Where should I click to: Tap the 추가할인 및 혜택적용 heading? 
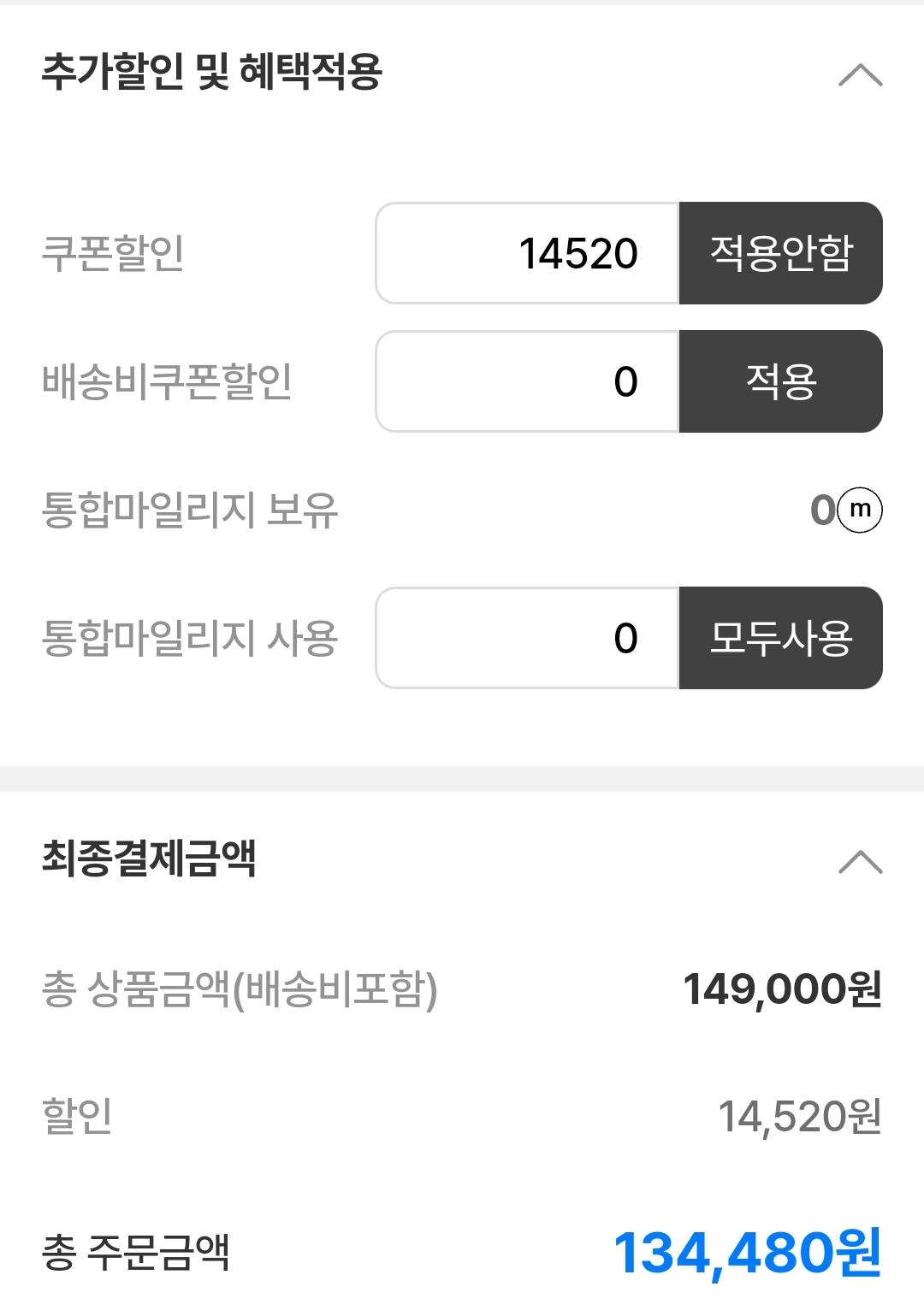(x=211, y=72)
